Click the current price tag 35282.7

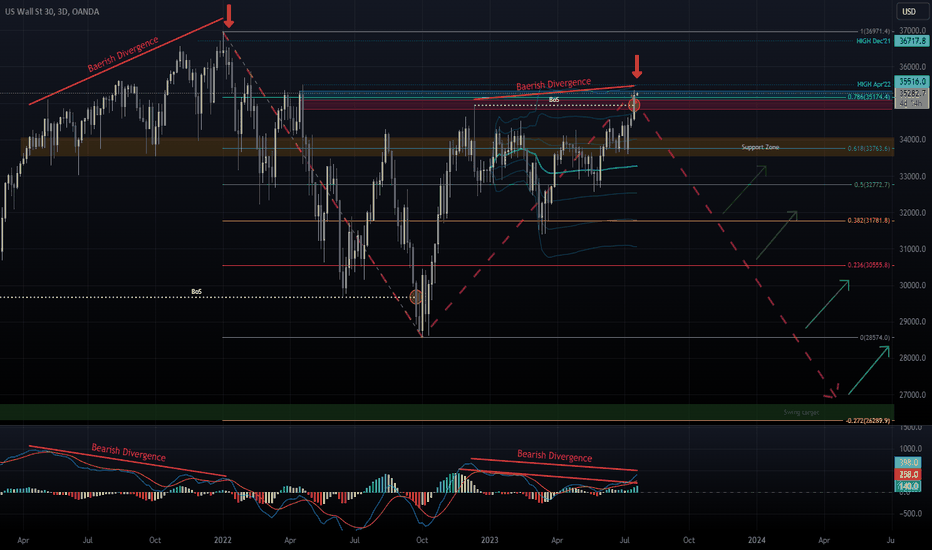[x=911, y=93]
